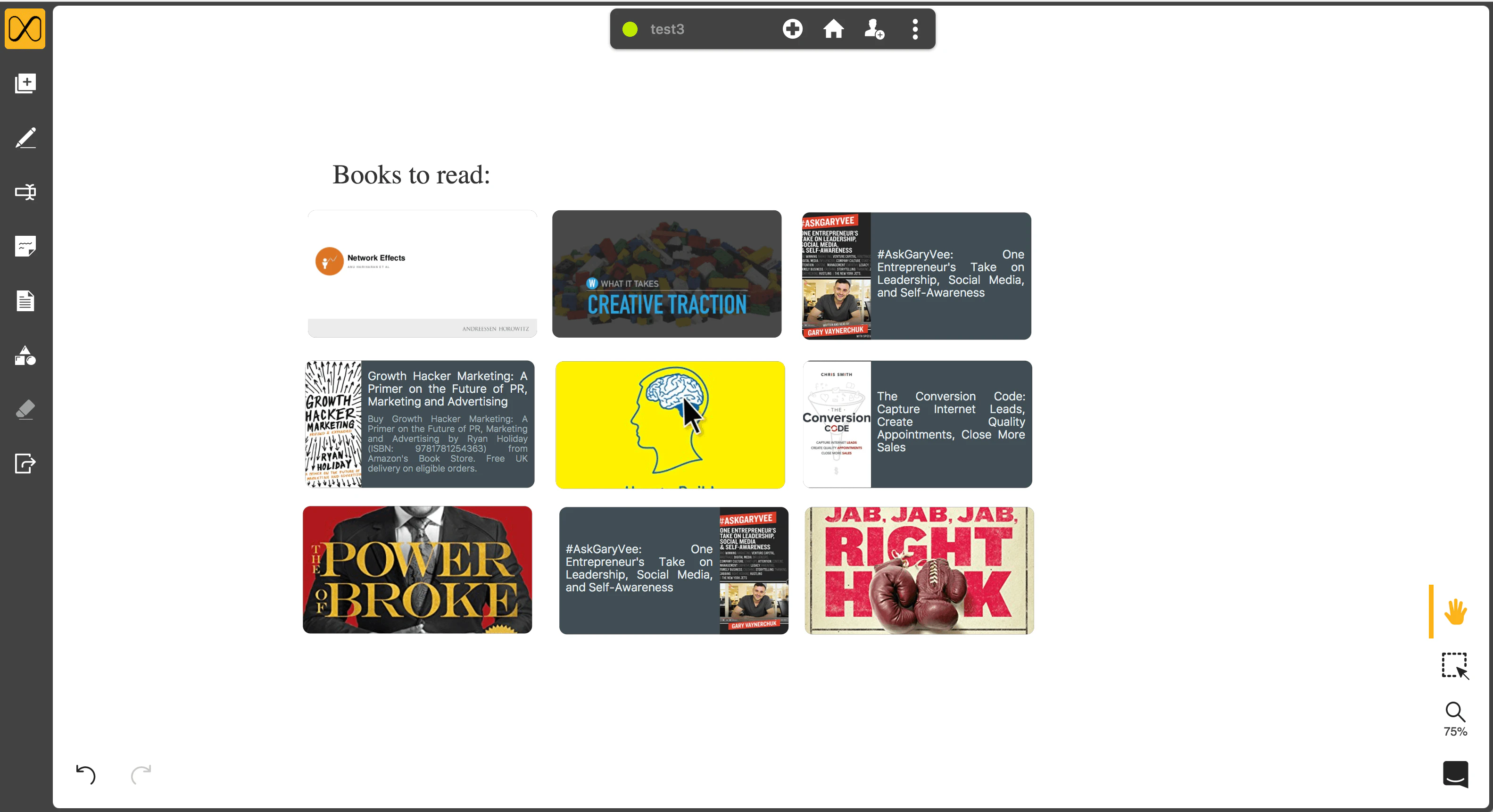Open The Power of Broke card
This screenshot has width=1493, height=812.
pos(417,570)
